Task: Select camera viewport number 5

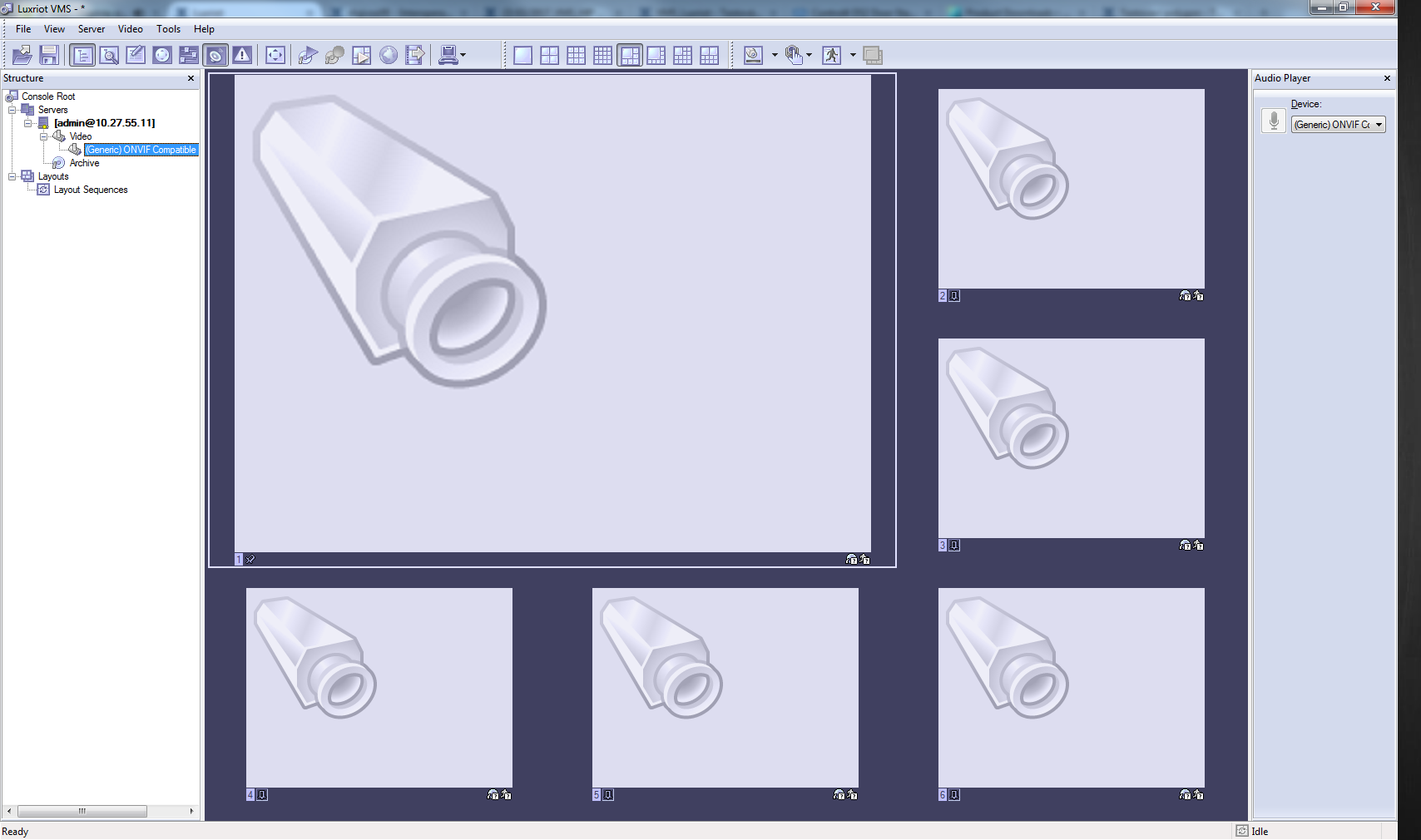Action: tap(725, 688)
